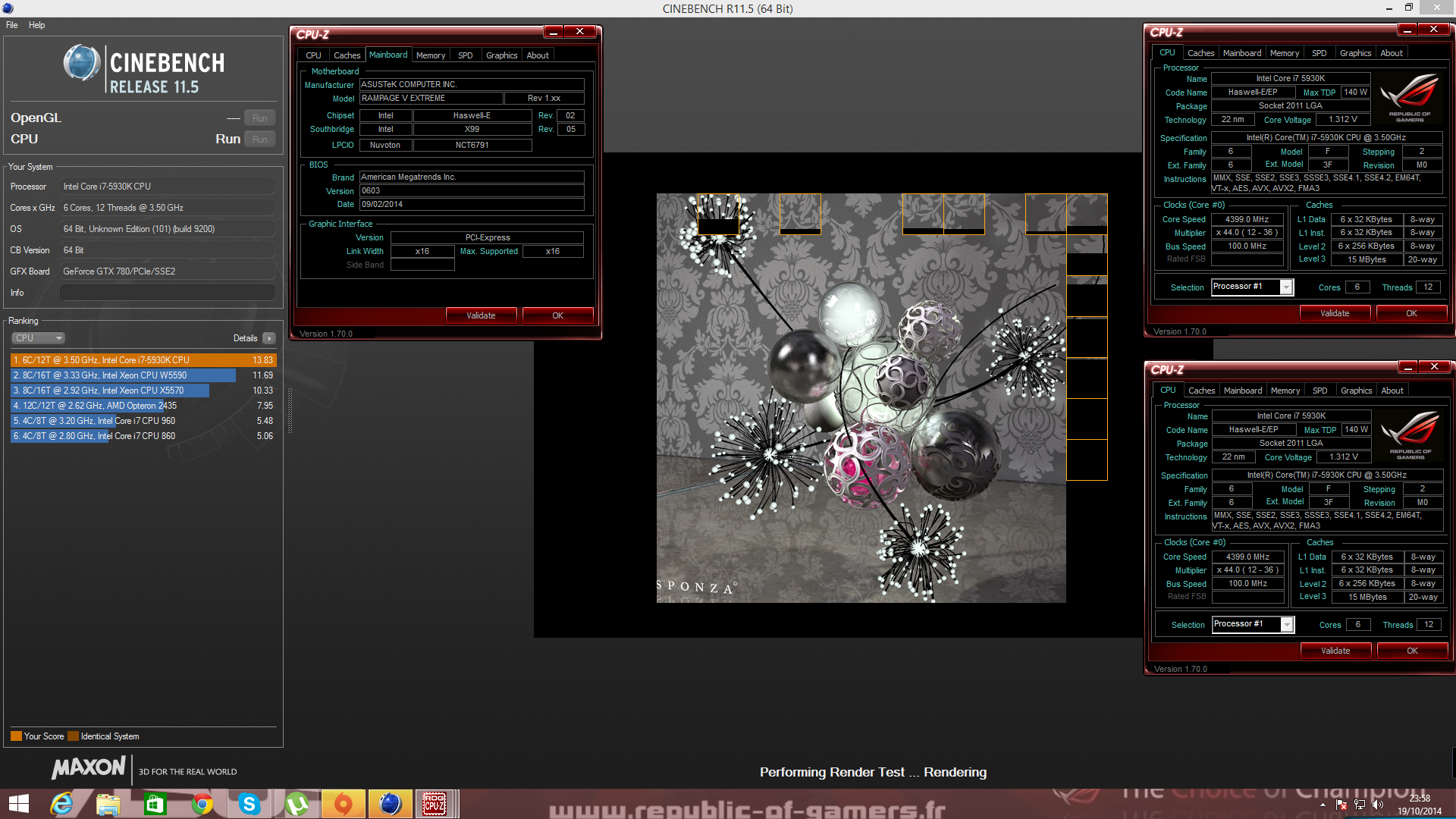Click OK in the bottom-right CPU-Z
The height and width of the screenshot is (819, 1456).
[x=1412, y=651]
